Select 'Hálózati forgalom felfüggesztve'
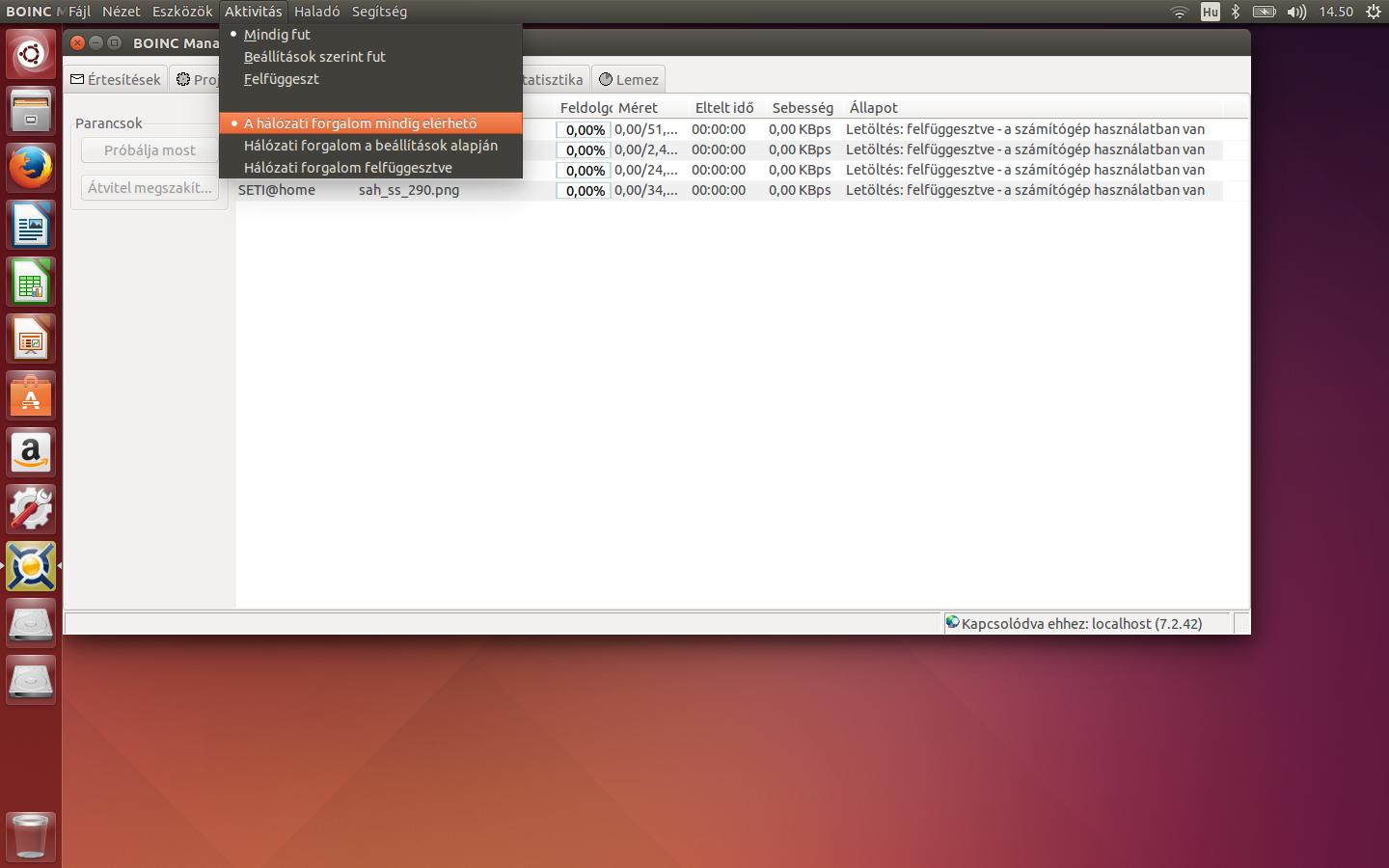Image resolution: width=1389 pixels, height=868 pixels. point(370,168)
